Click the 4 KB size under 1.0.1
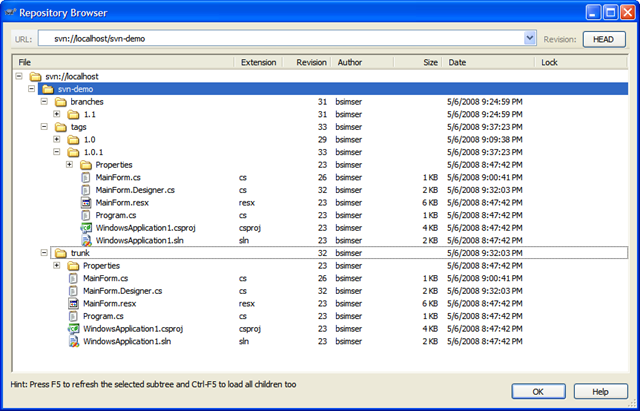The image size is (640, 411). tap(430, 228)
